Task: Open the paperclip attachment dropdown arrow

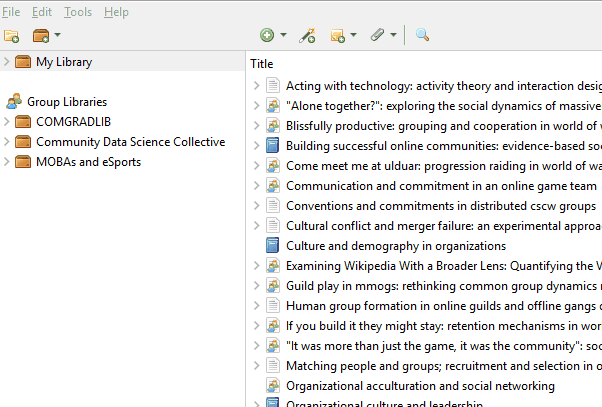Action: pyautogui.click(x=394, y=35)
